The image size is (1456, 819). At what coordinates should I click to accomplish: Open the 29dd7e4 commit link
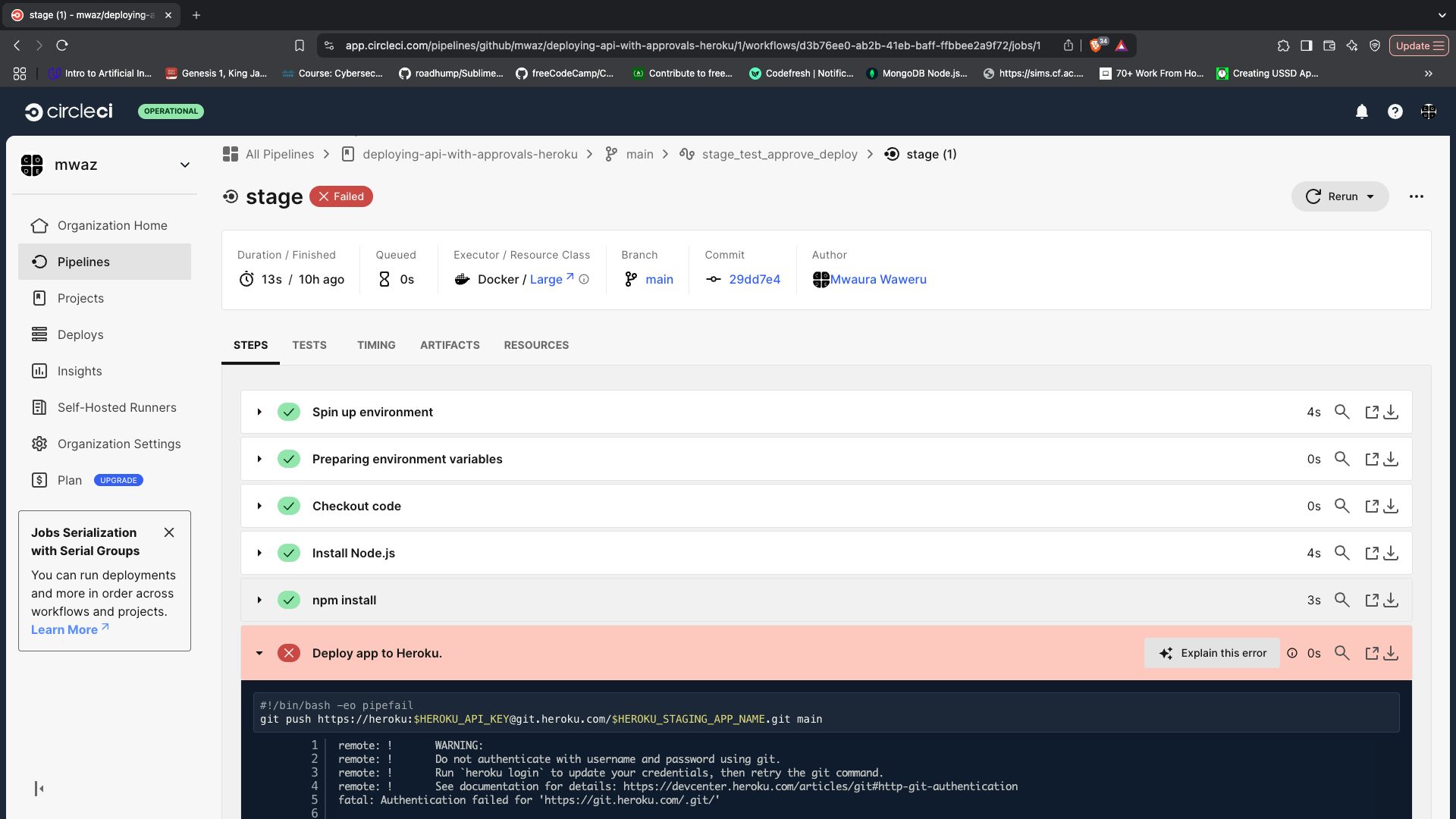pyautogui.click(x=755, y=279)
